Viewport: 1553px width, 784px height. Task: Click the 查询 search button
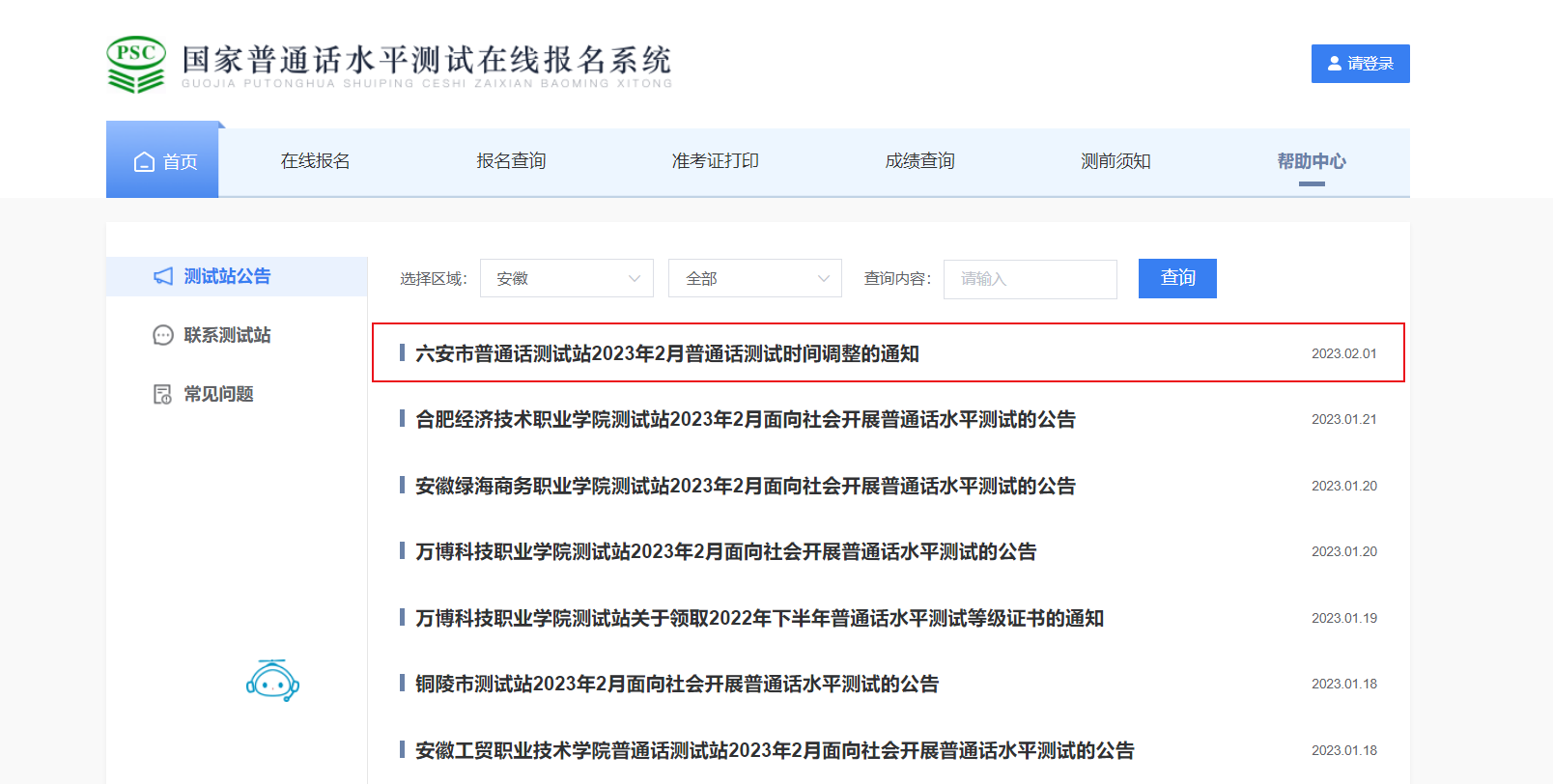tap(1177, 278)
